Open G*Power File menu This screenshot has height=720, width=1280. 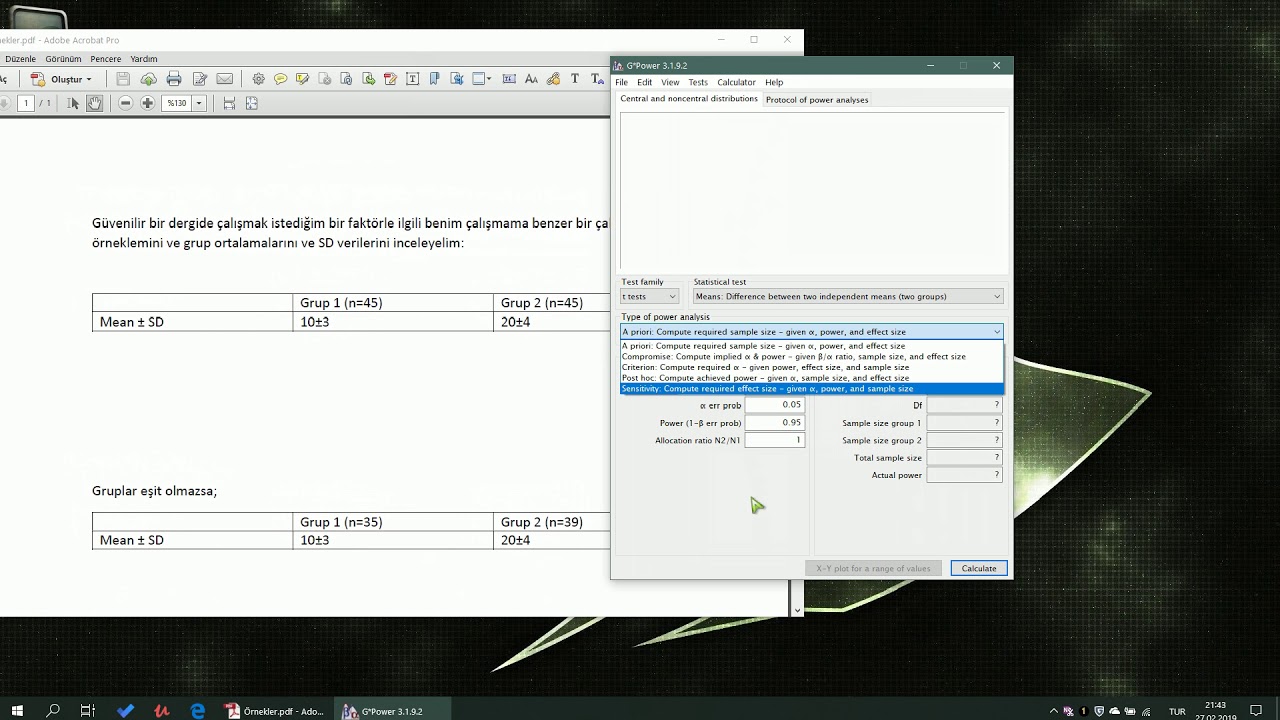(621, 82)
